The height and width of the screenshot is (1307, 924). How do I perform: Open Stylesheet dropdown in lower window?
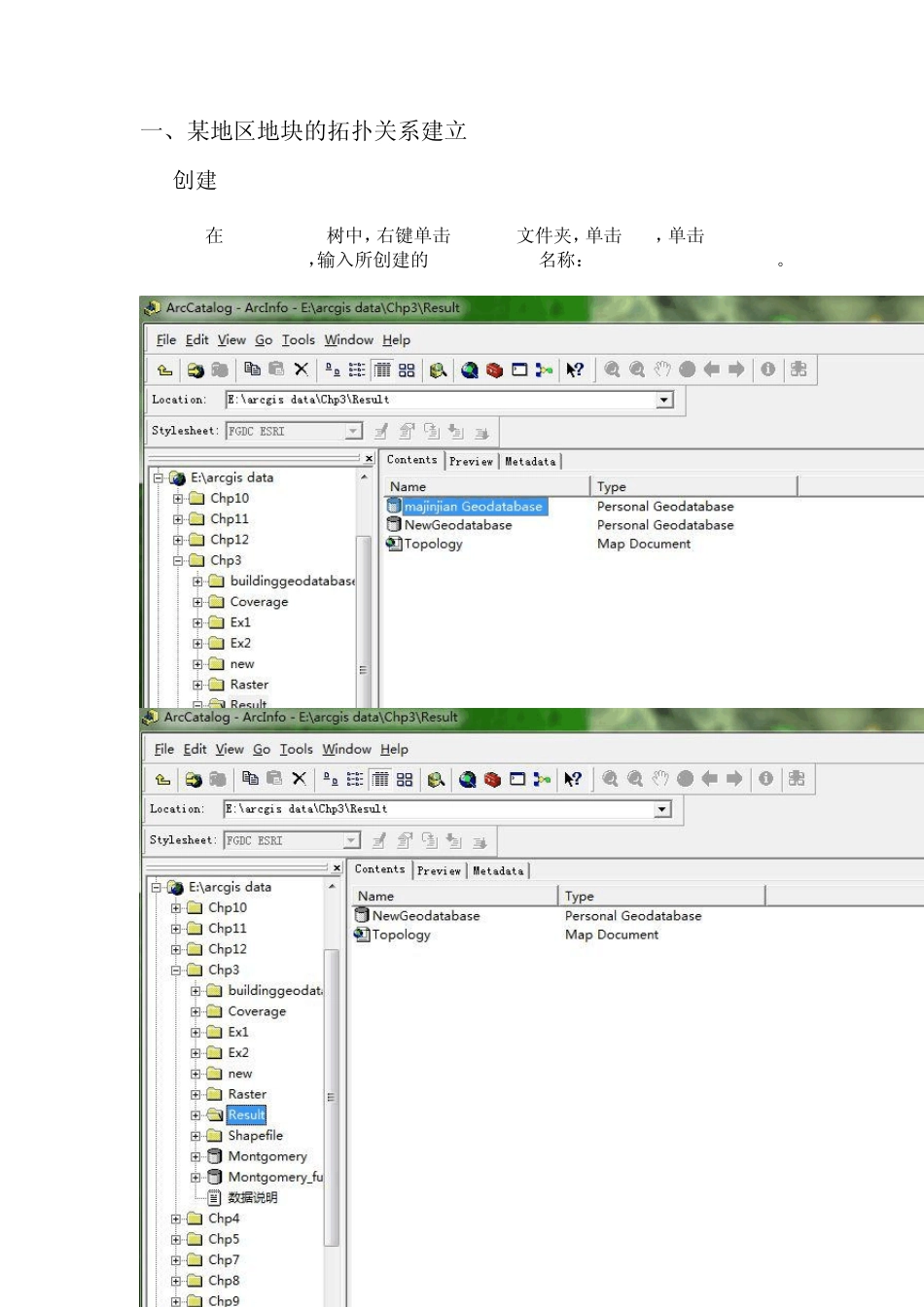pos(351,840)
